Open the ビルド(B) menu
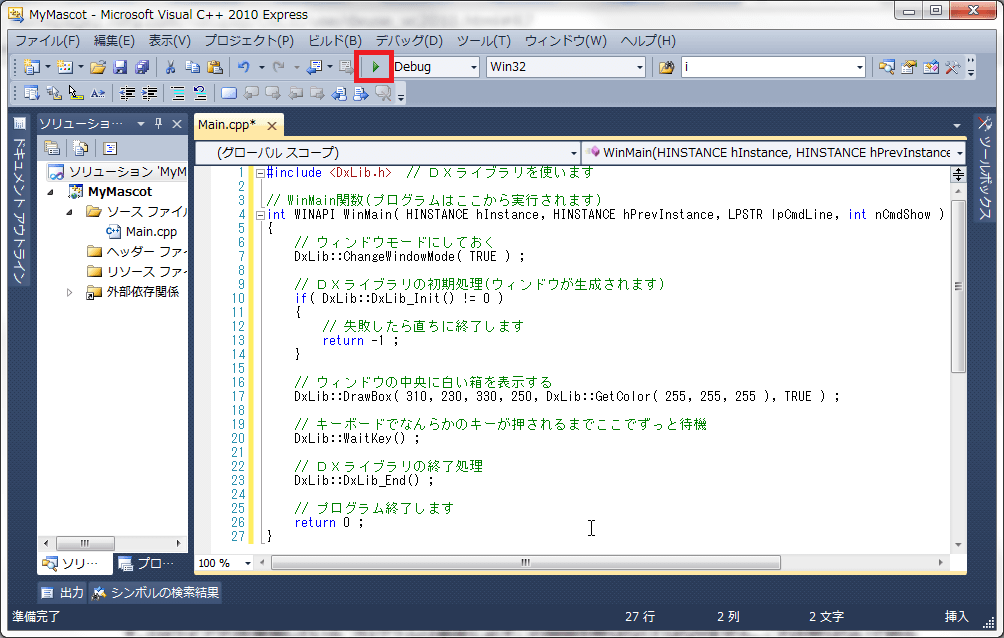 (335, 40)
